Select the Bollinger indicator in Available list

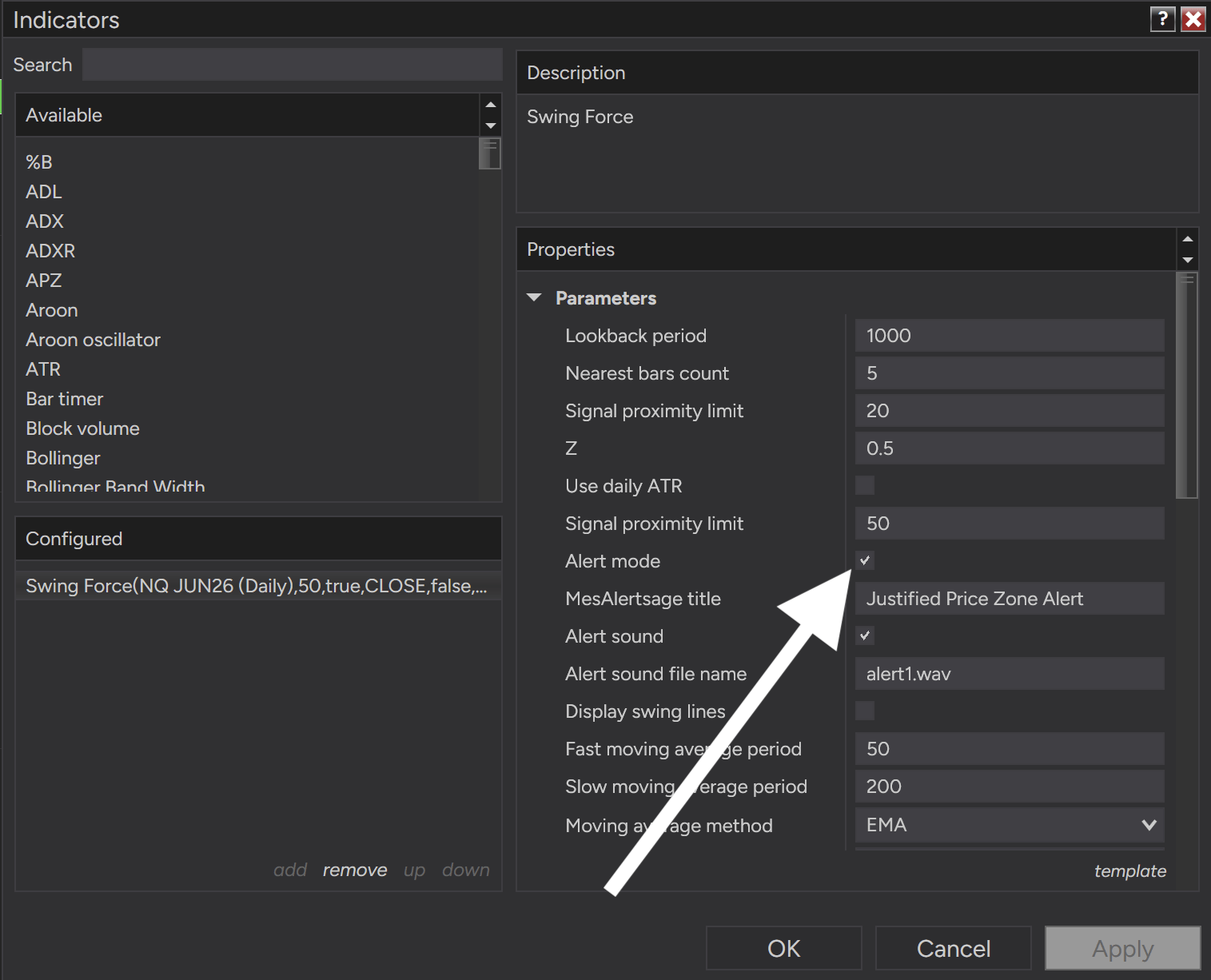click(x=63, y=458)
